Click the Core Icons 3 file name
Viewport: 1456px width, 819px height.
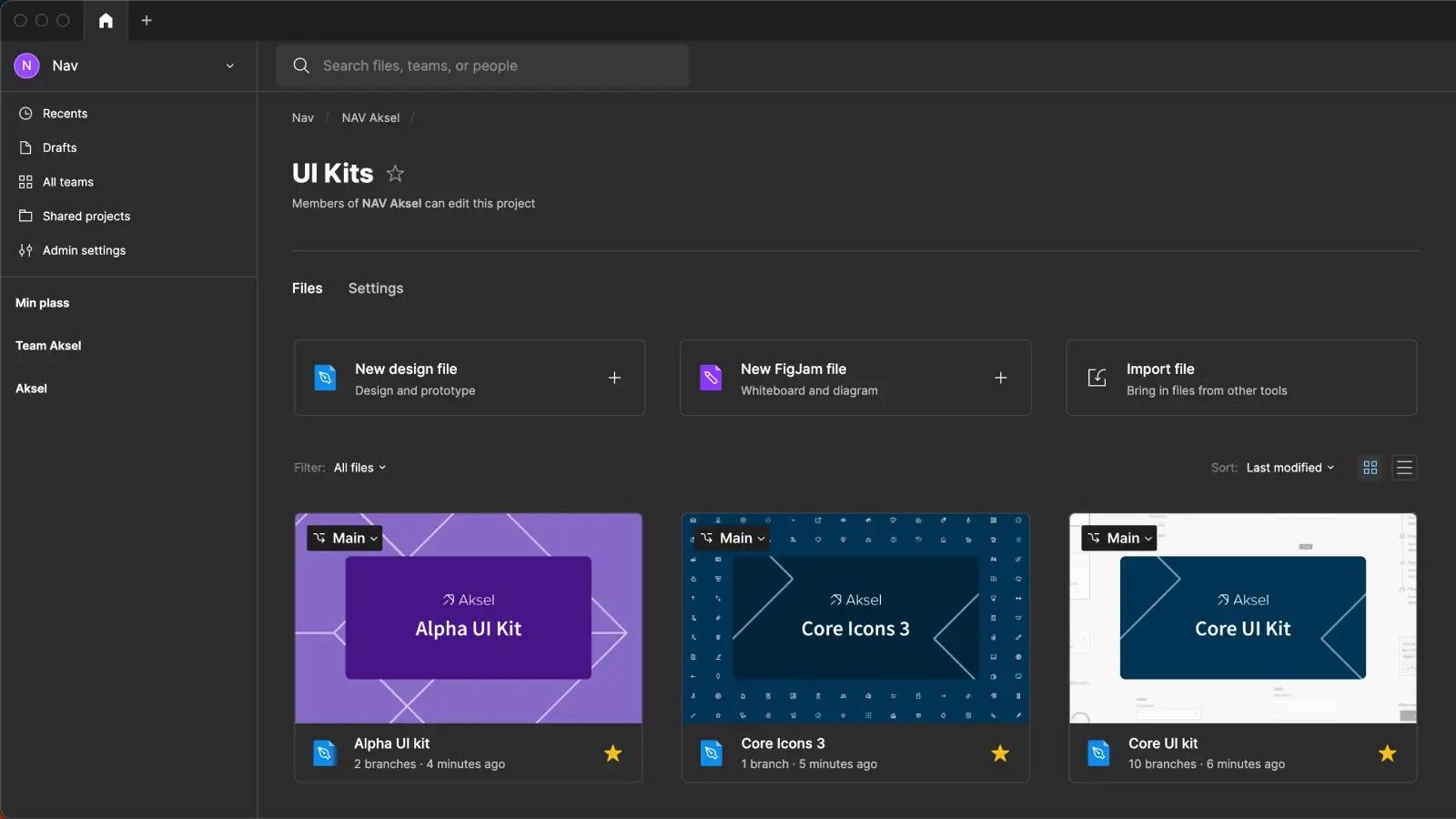[x=784, y=743]
